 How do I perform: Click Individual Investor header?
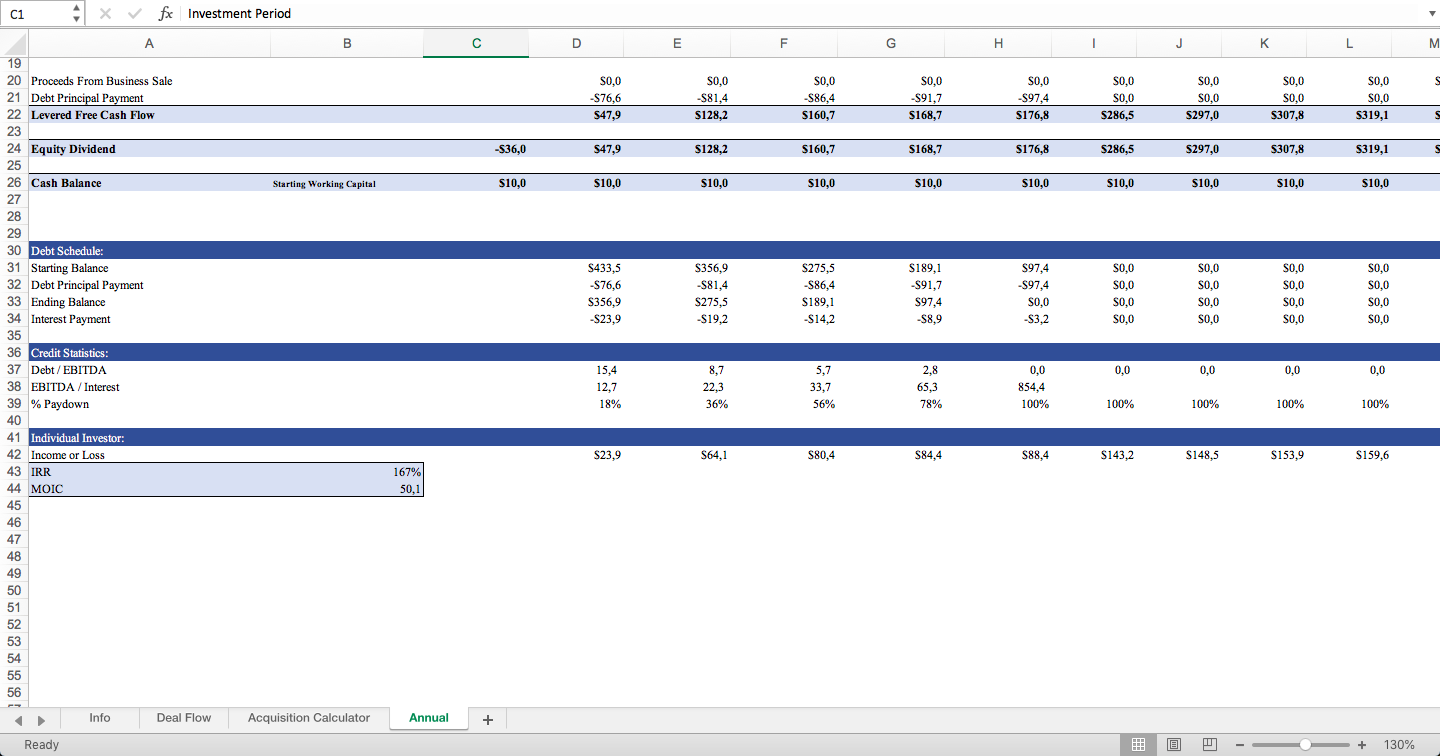734,438
